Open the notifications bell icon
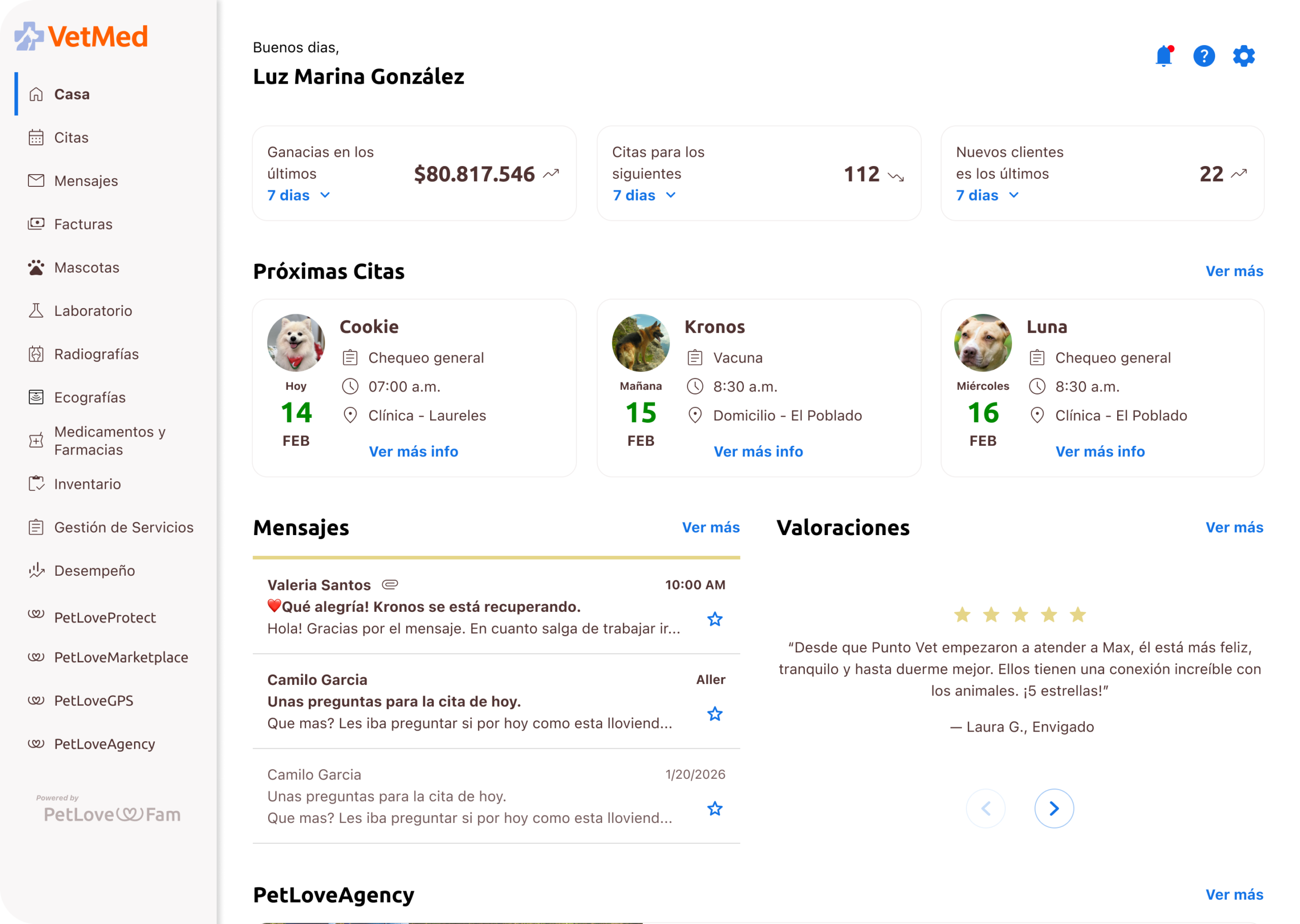Image resolution: width=1300 pixels, height=924 pixels. (1163, 56)
